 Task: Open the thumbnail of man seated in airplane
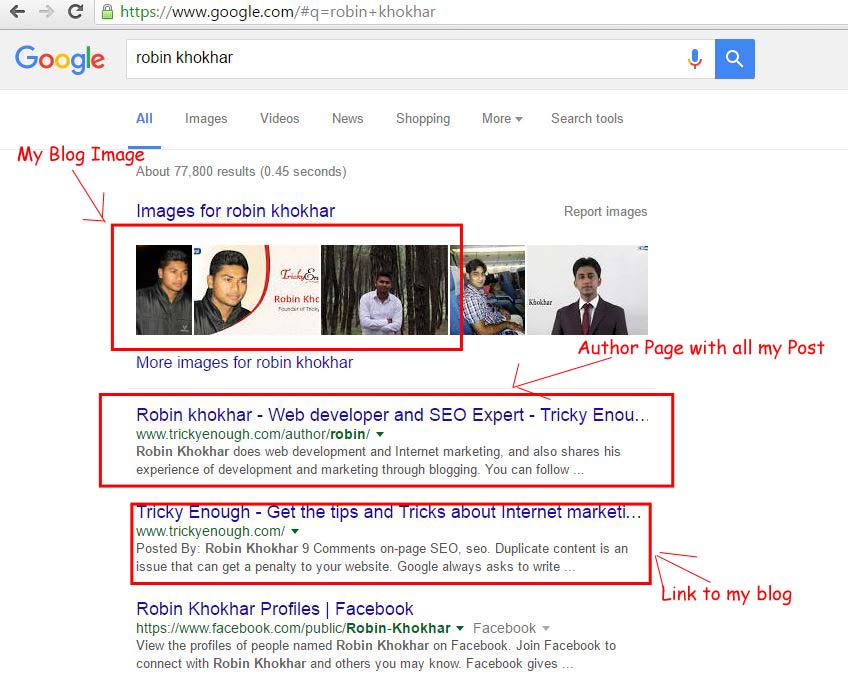[x=487, y=290]
